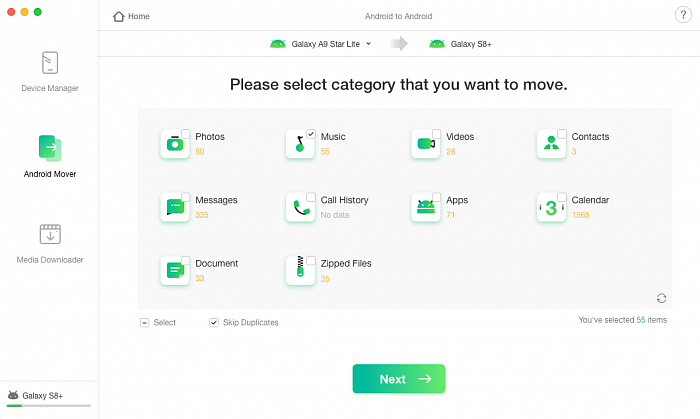Click the Media Downloader label
Image resolution: width=700 pixels, height=419 pixels.
(50, 260)
